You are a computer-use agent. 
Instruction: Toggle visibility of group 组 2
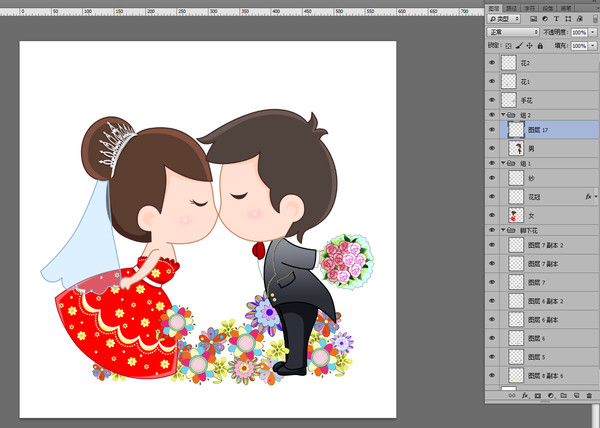pos(492,115)
